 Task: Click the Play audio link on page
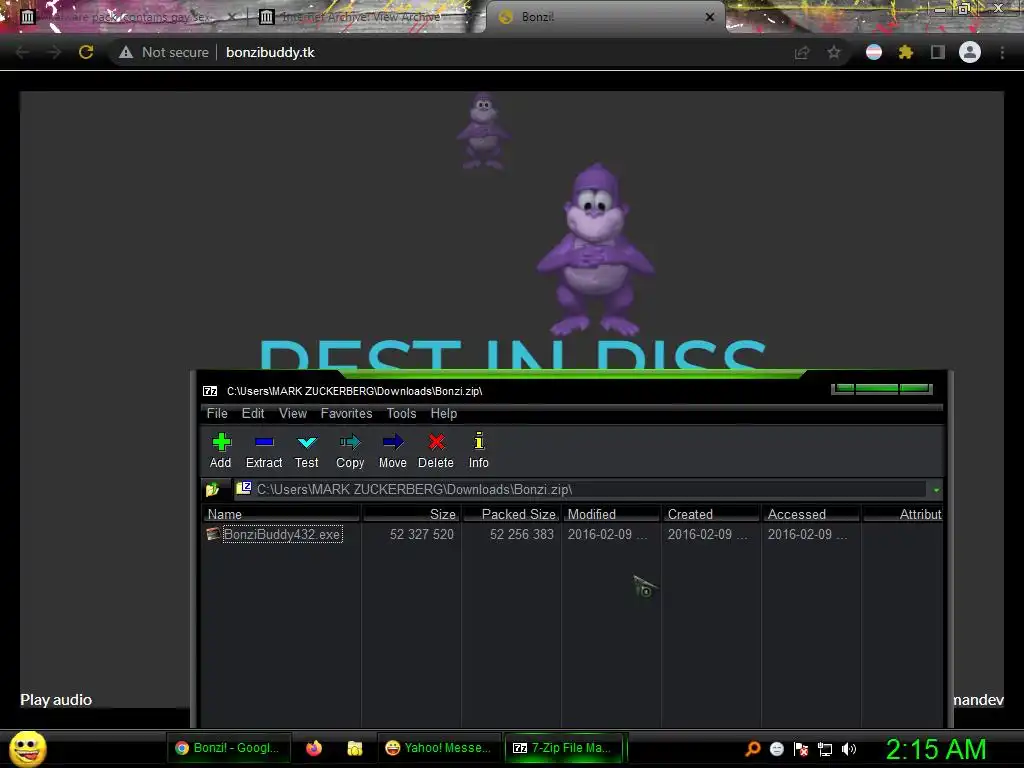click(x=56, y=699)
